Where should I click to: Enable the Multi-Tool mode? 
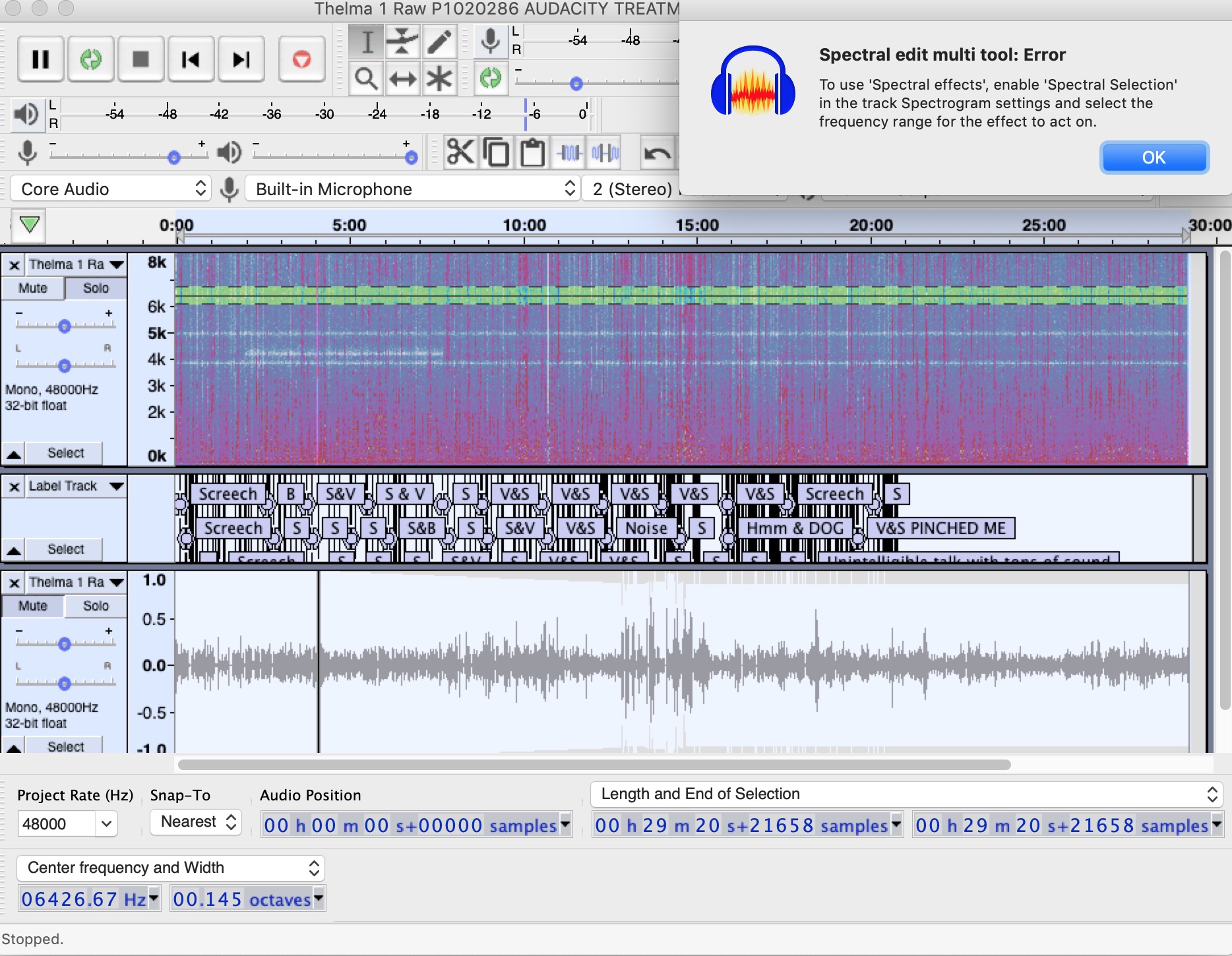tap(440, 78)
